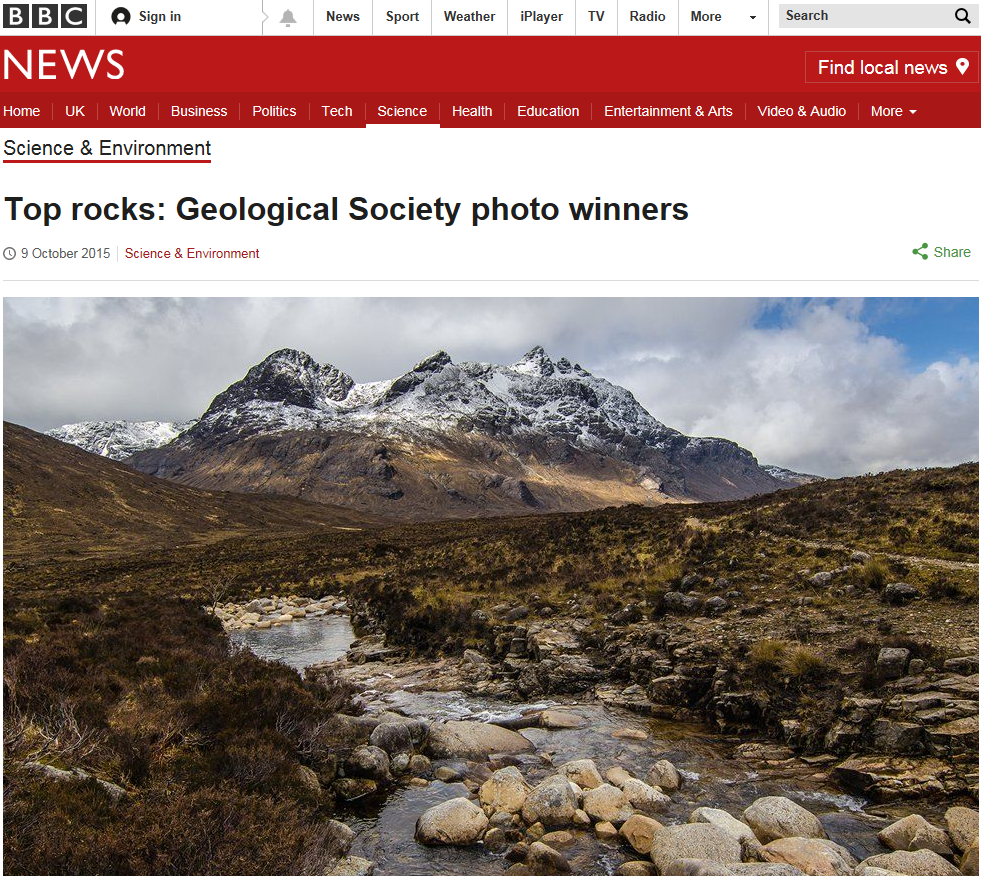Open iPlayer from the top bar
Image resolution: width=981 pixels, height=876 pixels.
coord(541,17)
